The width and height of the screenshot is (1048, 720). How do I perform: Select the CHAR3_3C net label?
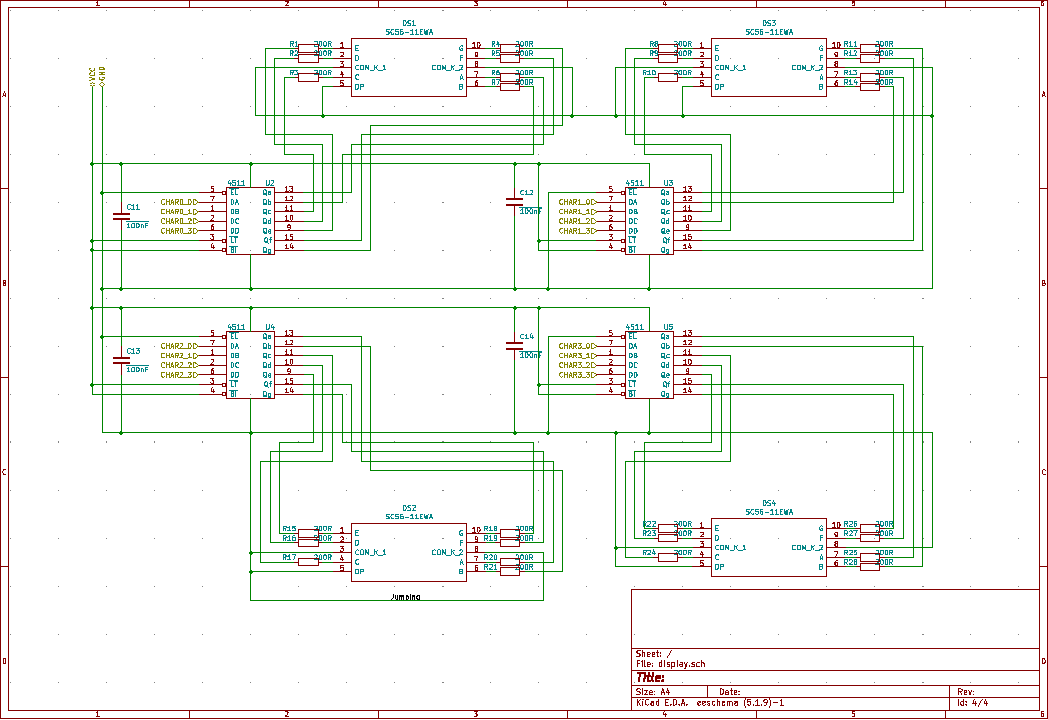(577, 375)
